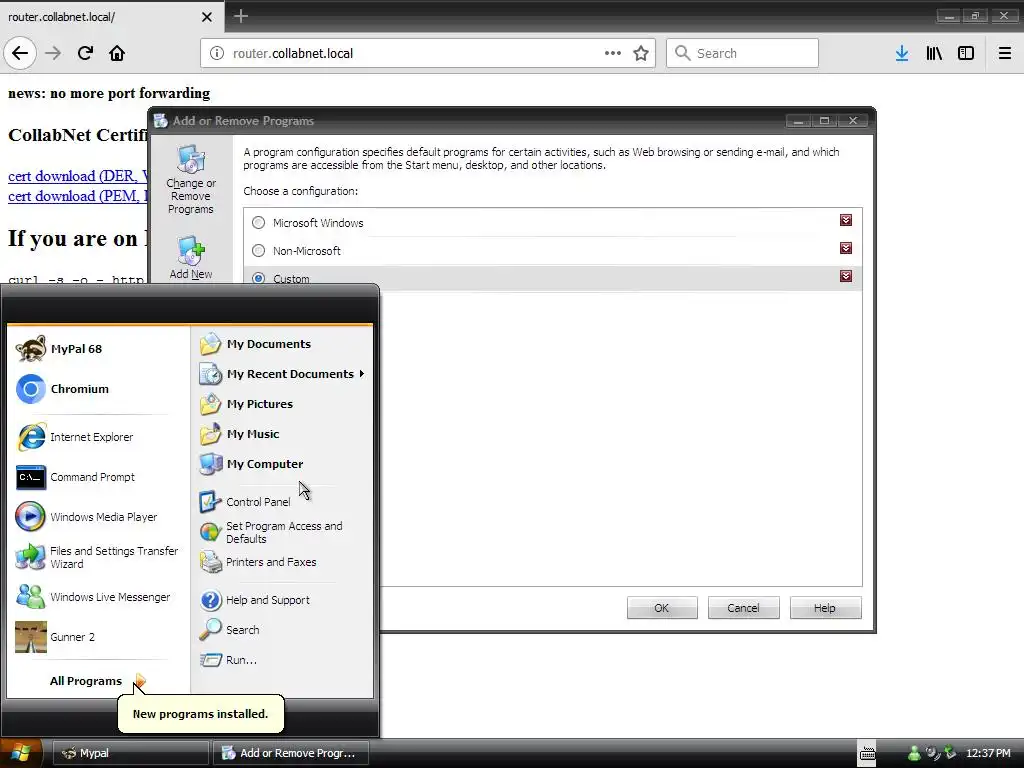1024x768 pixels.
Task: Launch Chromium from the Start menu
Action: click(63, 389)
